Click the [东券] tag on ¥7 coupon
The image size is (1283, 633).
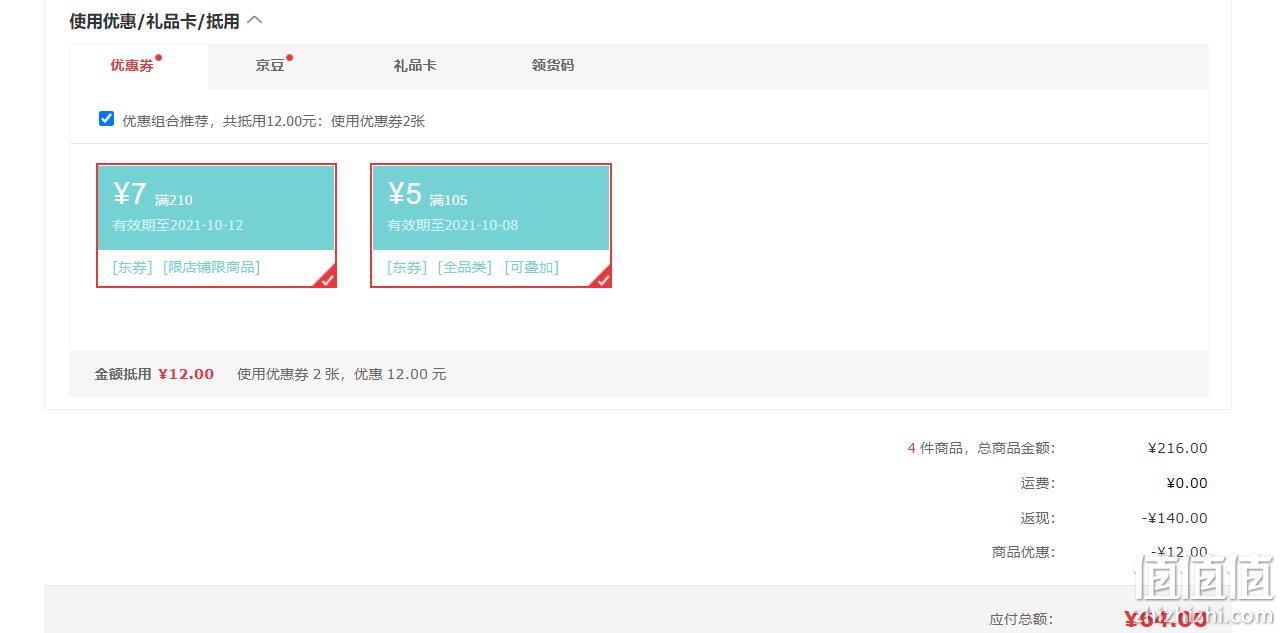133,267
